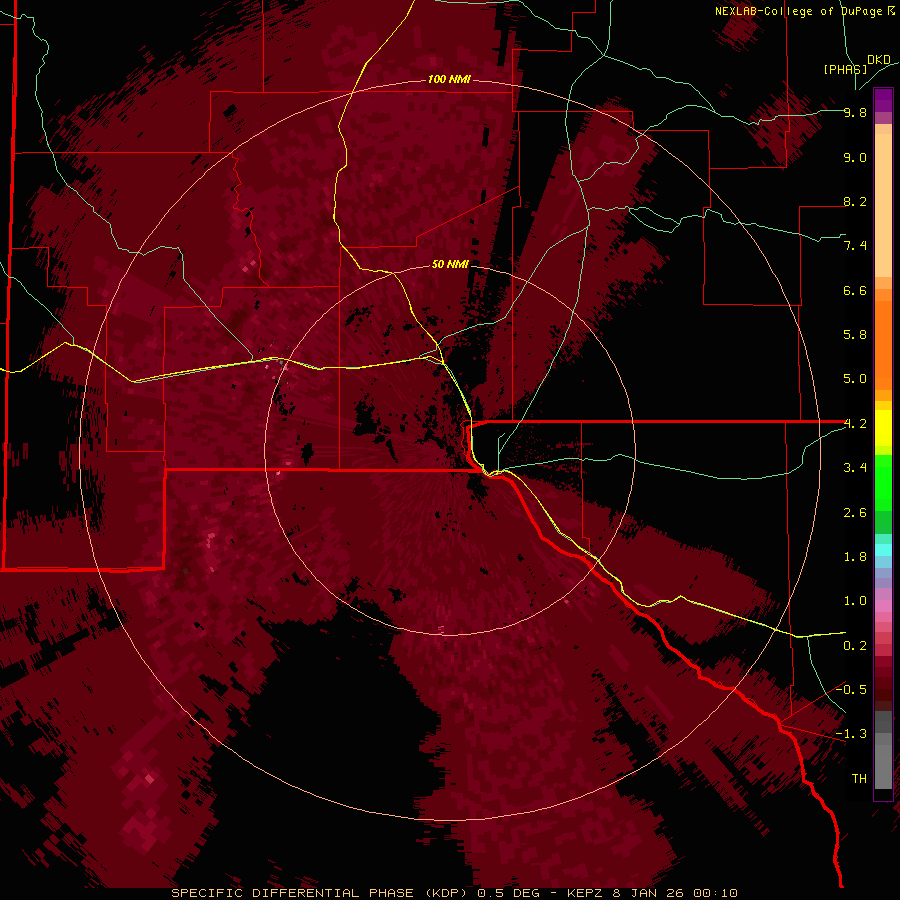The image size is (900, 900).
Task: Click the DKD label above the color scale
Action: click(879, 60)
